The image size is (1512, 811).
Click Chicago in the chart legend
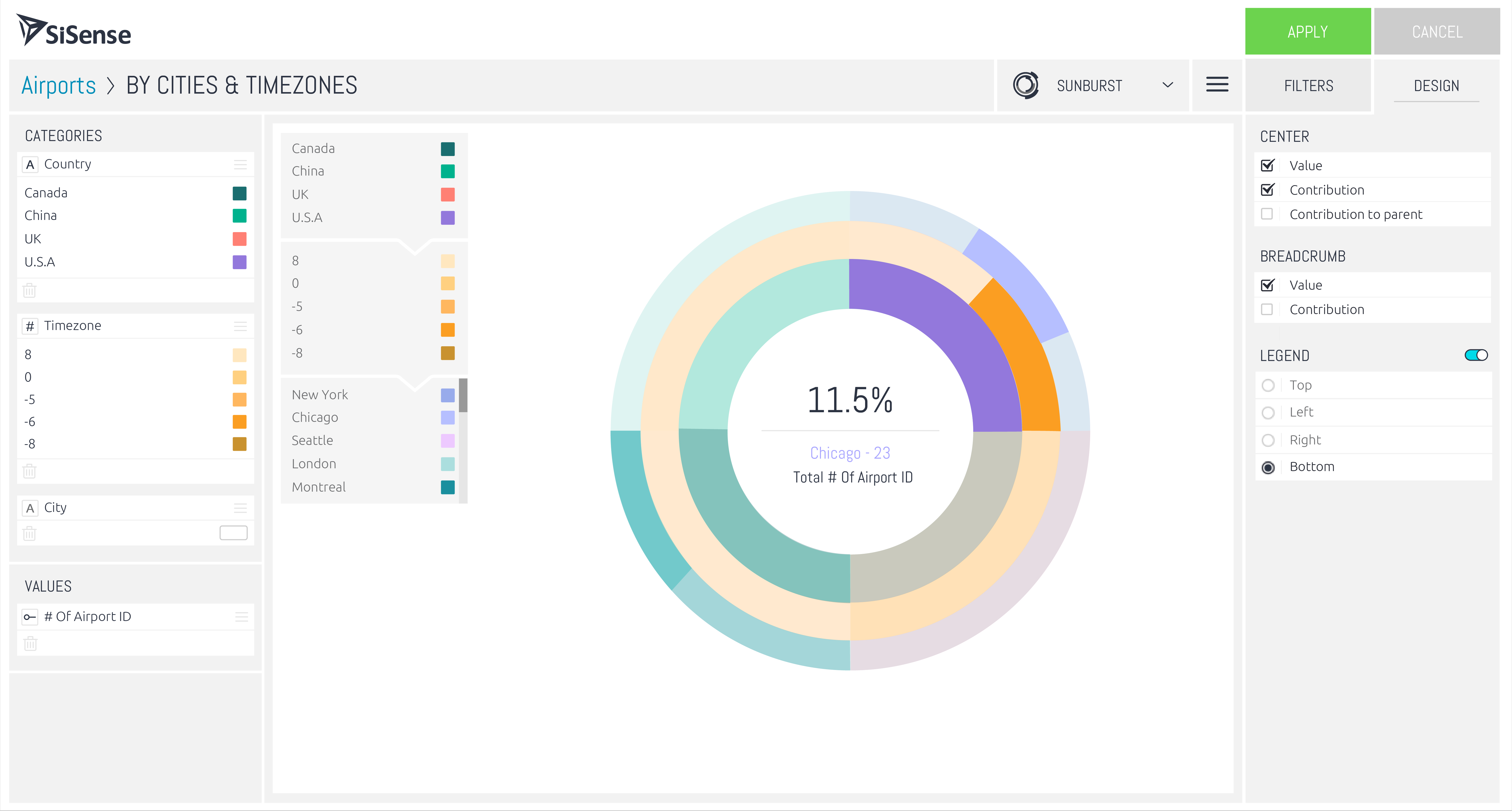(x=315, y=417)
